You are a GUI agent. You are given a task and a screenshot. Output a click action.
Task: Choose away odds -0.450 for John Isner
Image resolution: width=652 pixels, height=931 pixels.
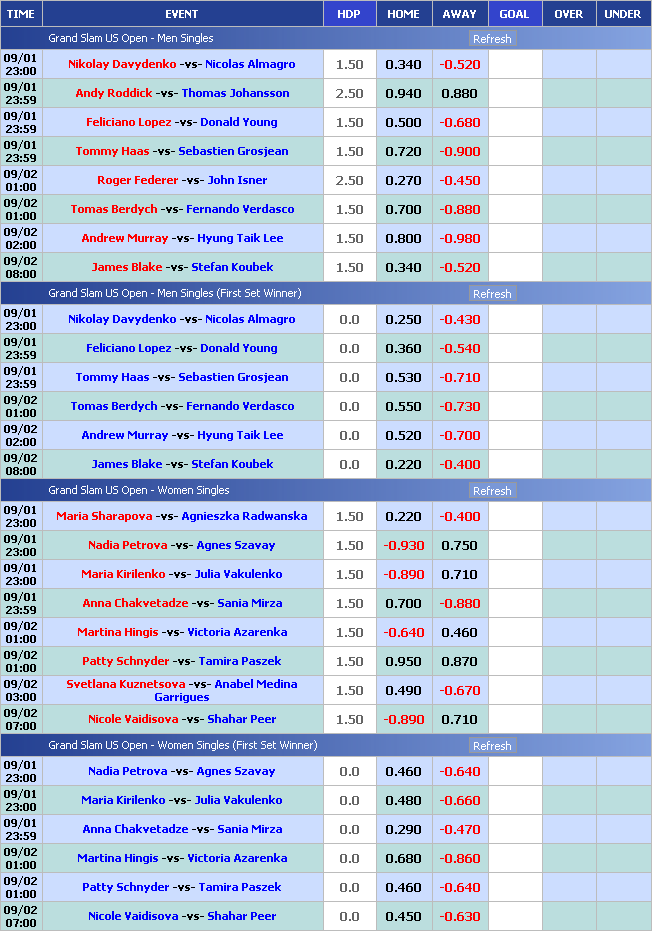(x=459, y=180)
